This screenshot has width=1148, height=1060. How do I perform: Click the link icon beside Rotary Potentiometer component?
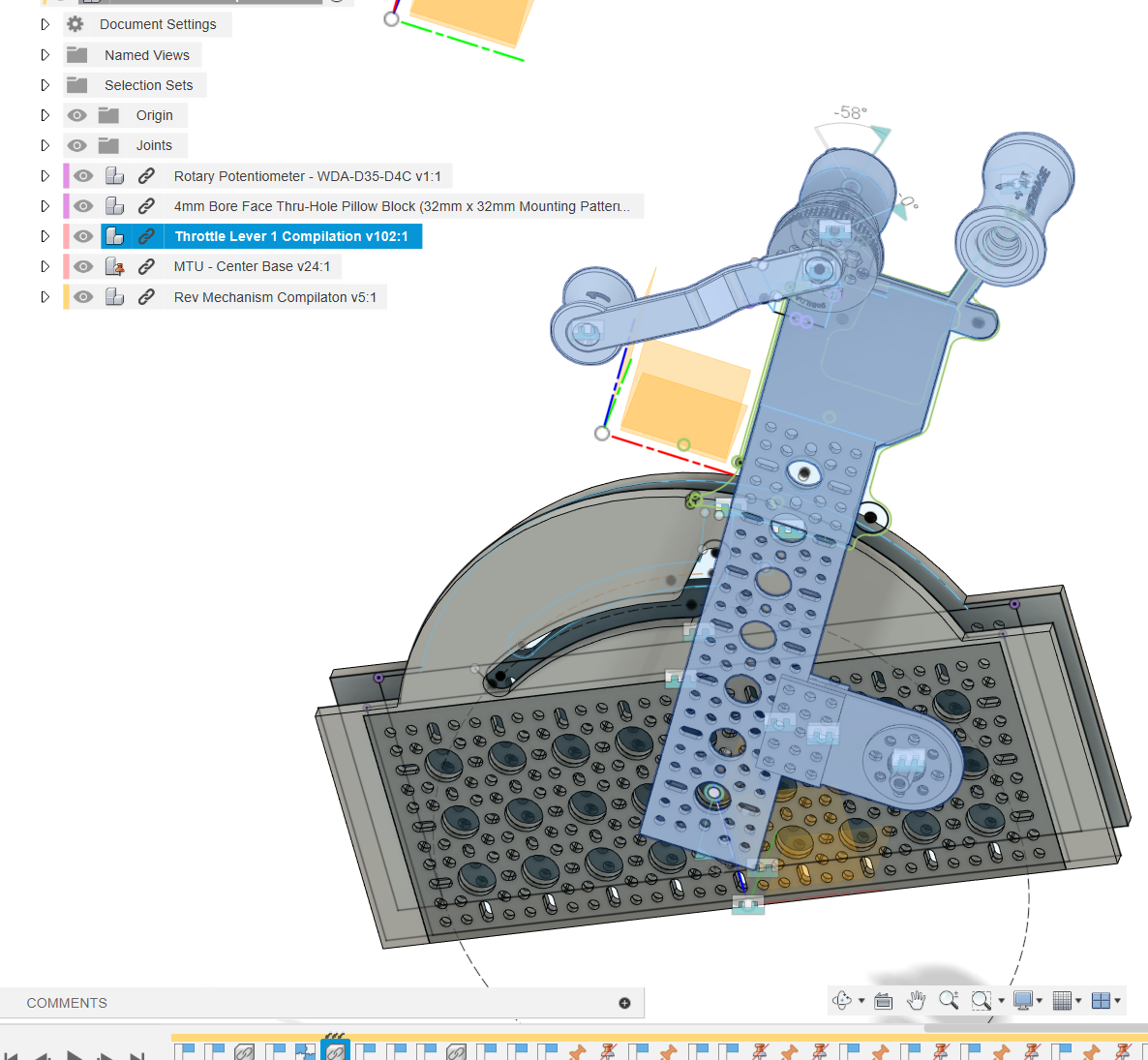point(147,175)
